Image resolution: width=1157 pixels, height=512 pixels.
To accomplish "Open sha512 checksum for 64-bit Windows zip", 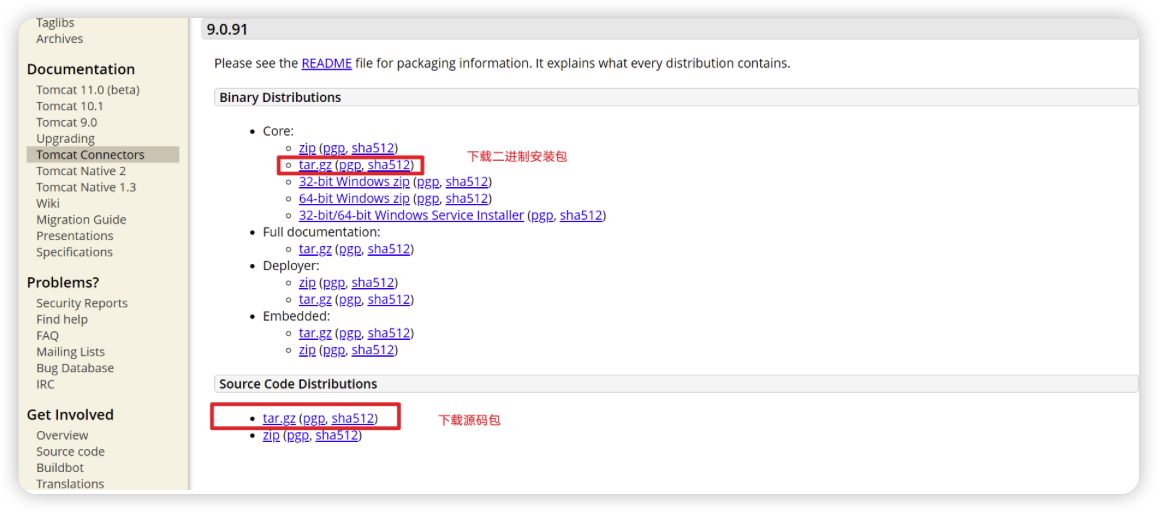I will [467, 198].
